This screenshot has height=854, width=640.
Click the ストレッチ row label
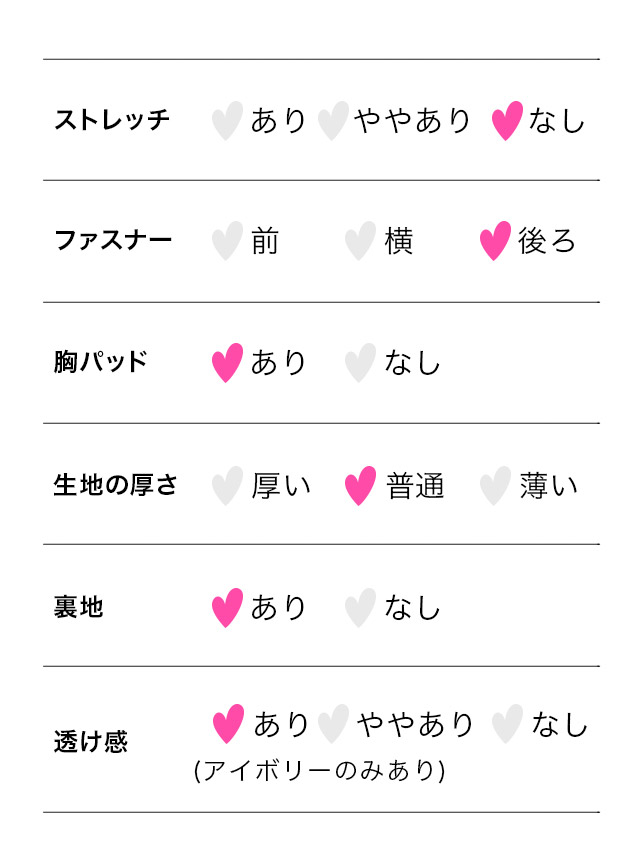[112, 121]
